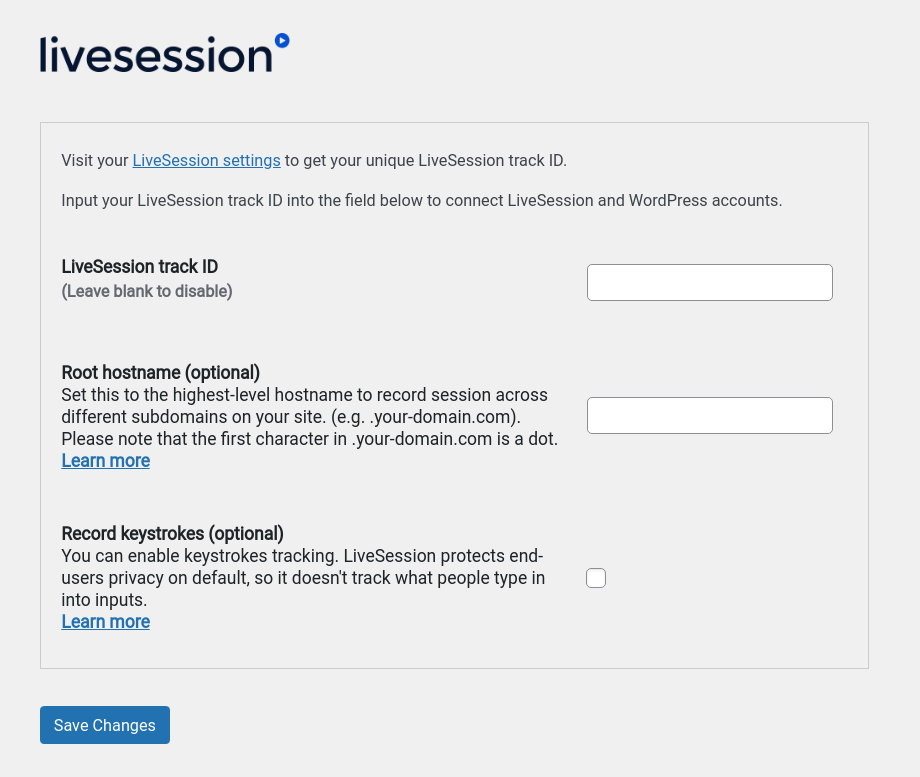Click the circular play badge in the header
The image size is (920, 777).
pyautogui.click(x=281, y=42)
